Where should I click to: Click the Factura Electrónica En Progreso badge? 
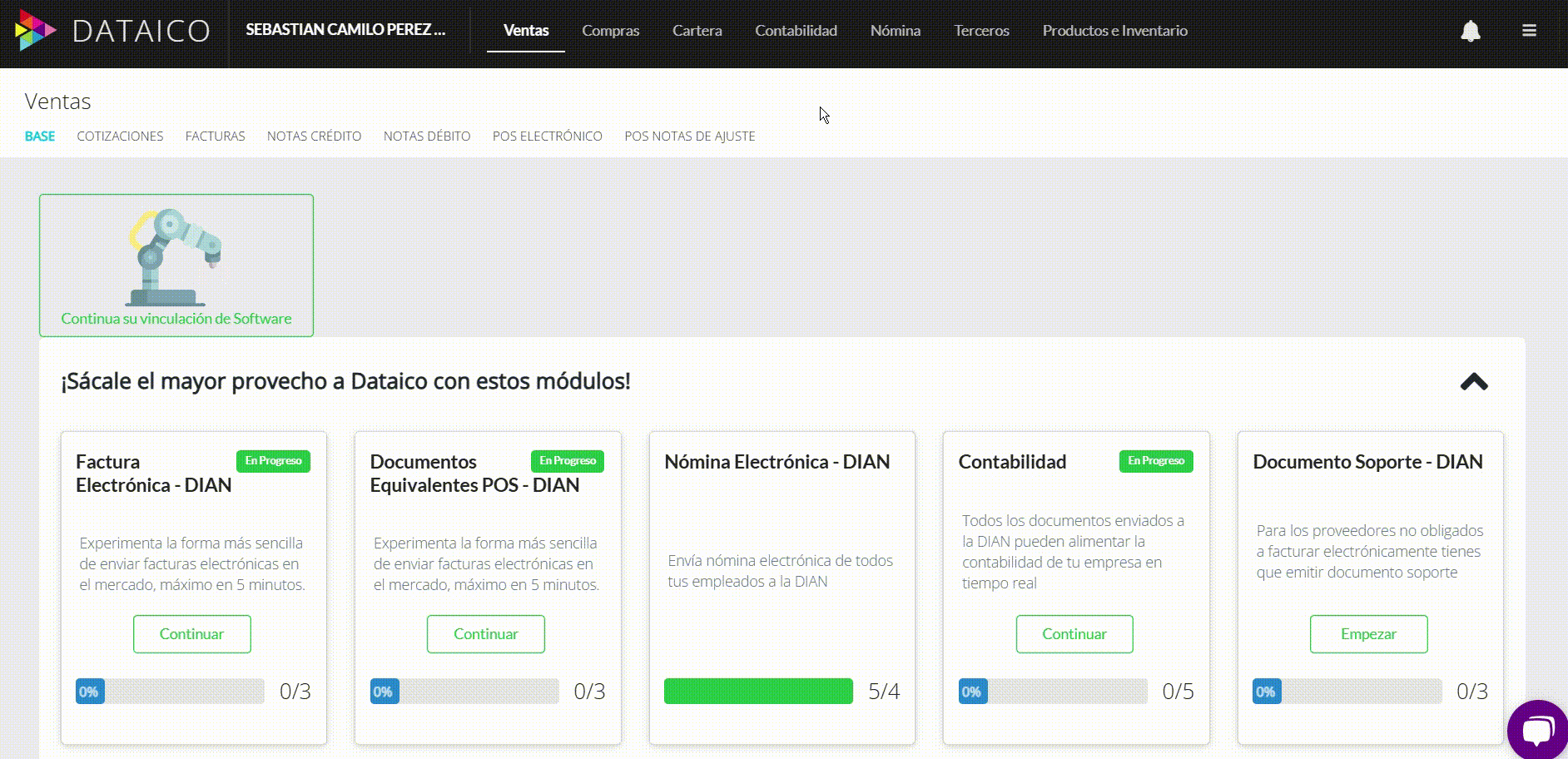coord(273,460)
